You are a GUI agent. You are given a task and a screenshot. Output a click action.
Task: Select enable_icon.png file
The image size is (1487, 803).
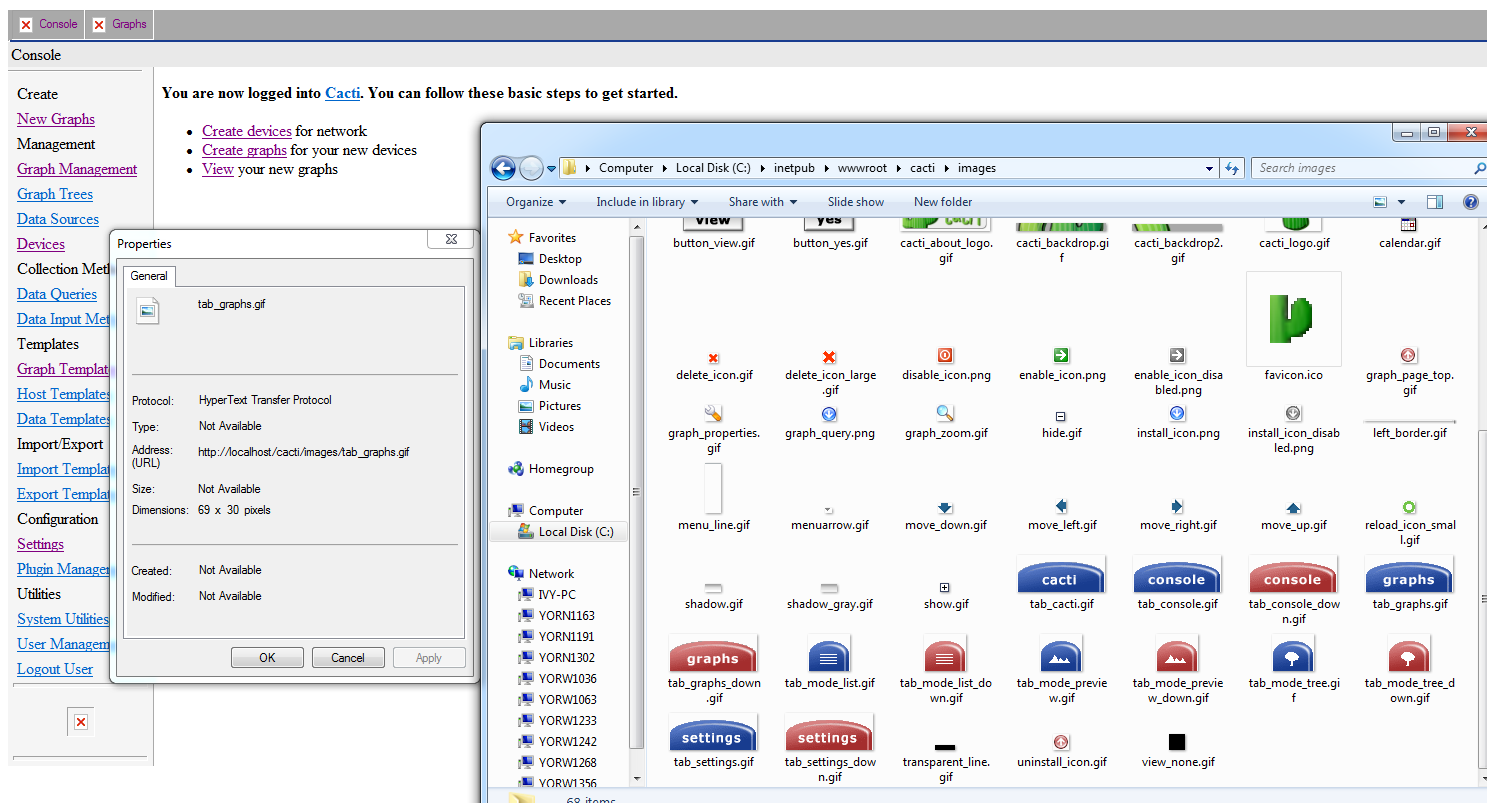coord(1061,355)
